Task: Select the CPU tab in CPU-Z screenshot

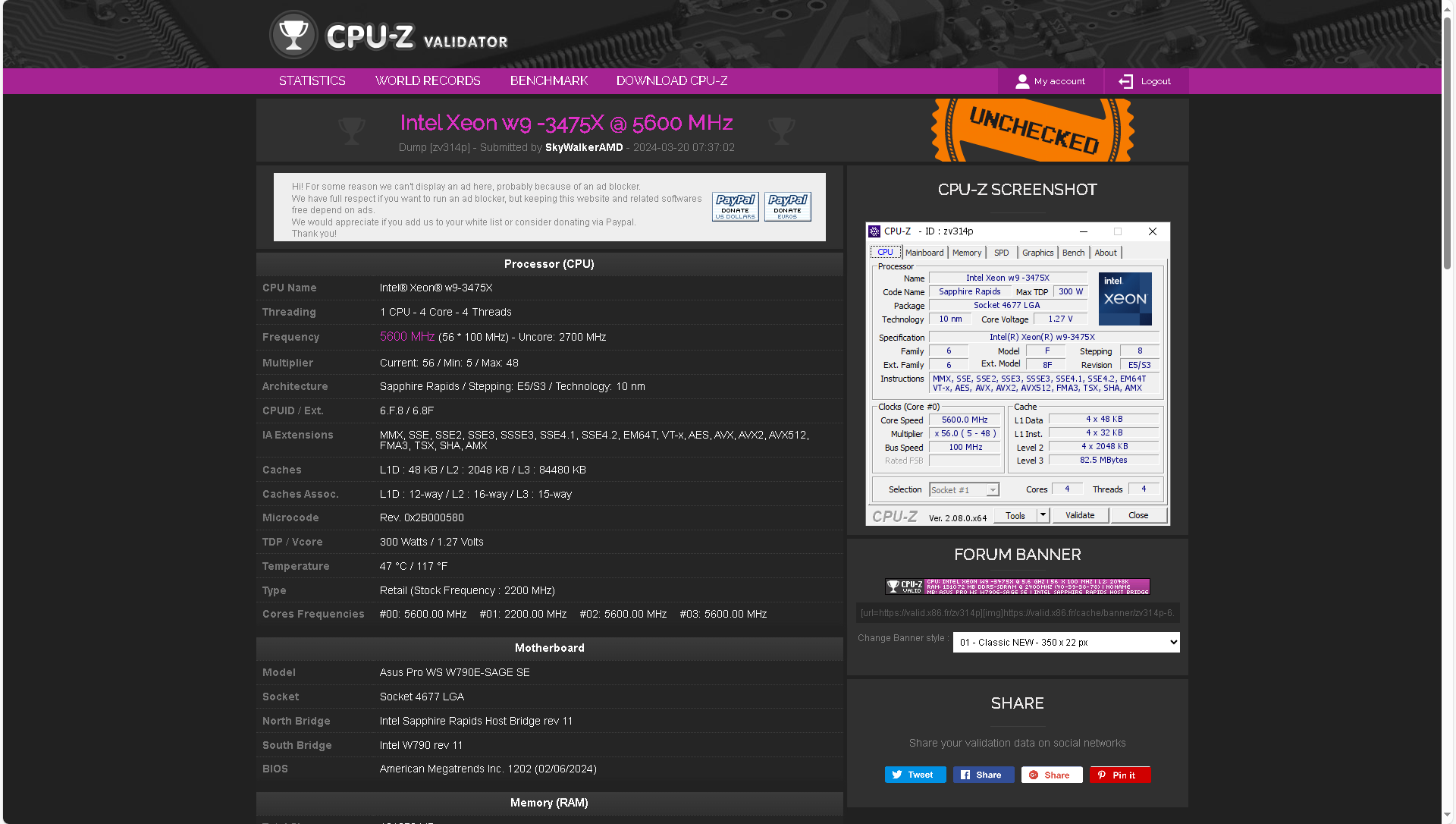Action: 885,252
